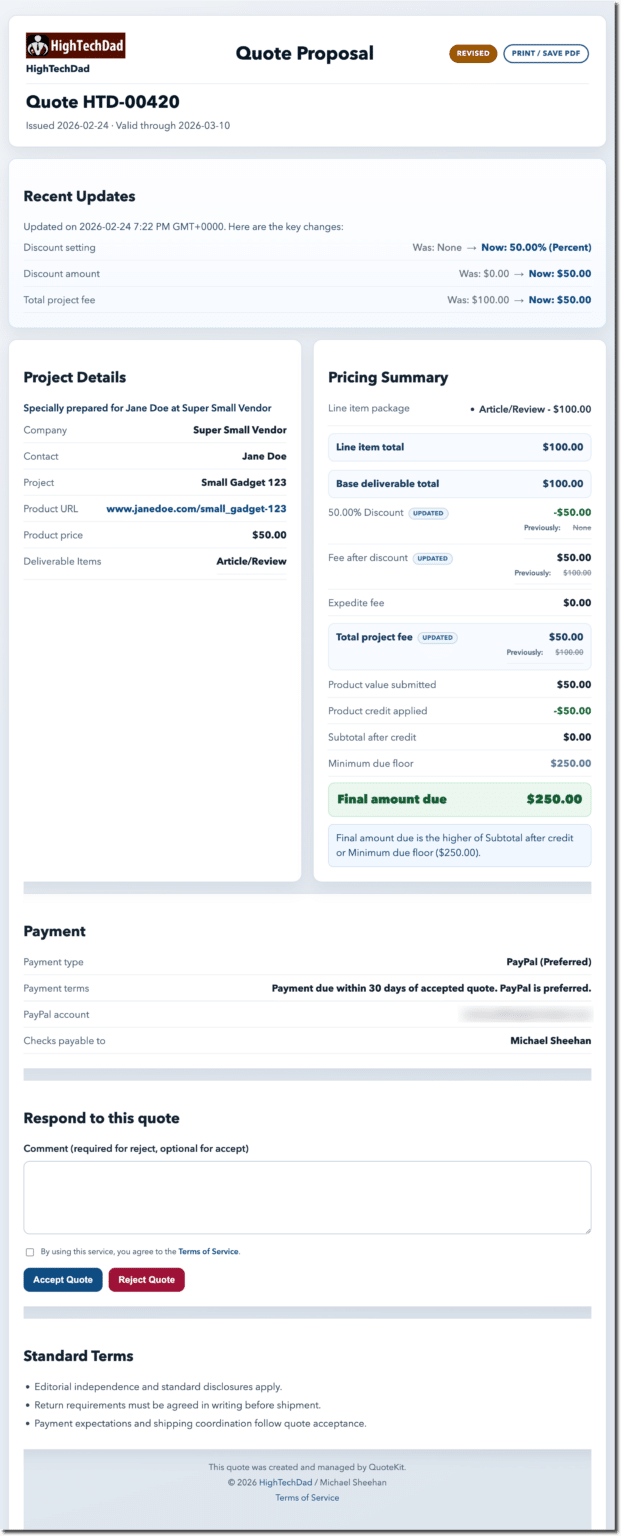Viewport: 621px width, 1536px height.
Task: Click the minimum due floor explanation note
Action: click(459, 845)
